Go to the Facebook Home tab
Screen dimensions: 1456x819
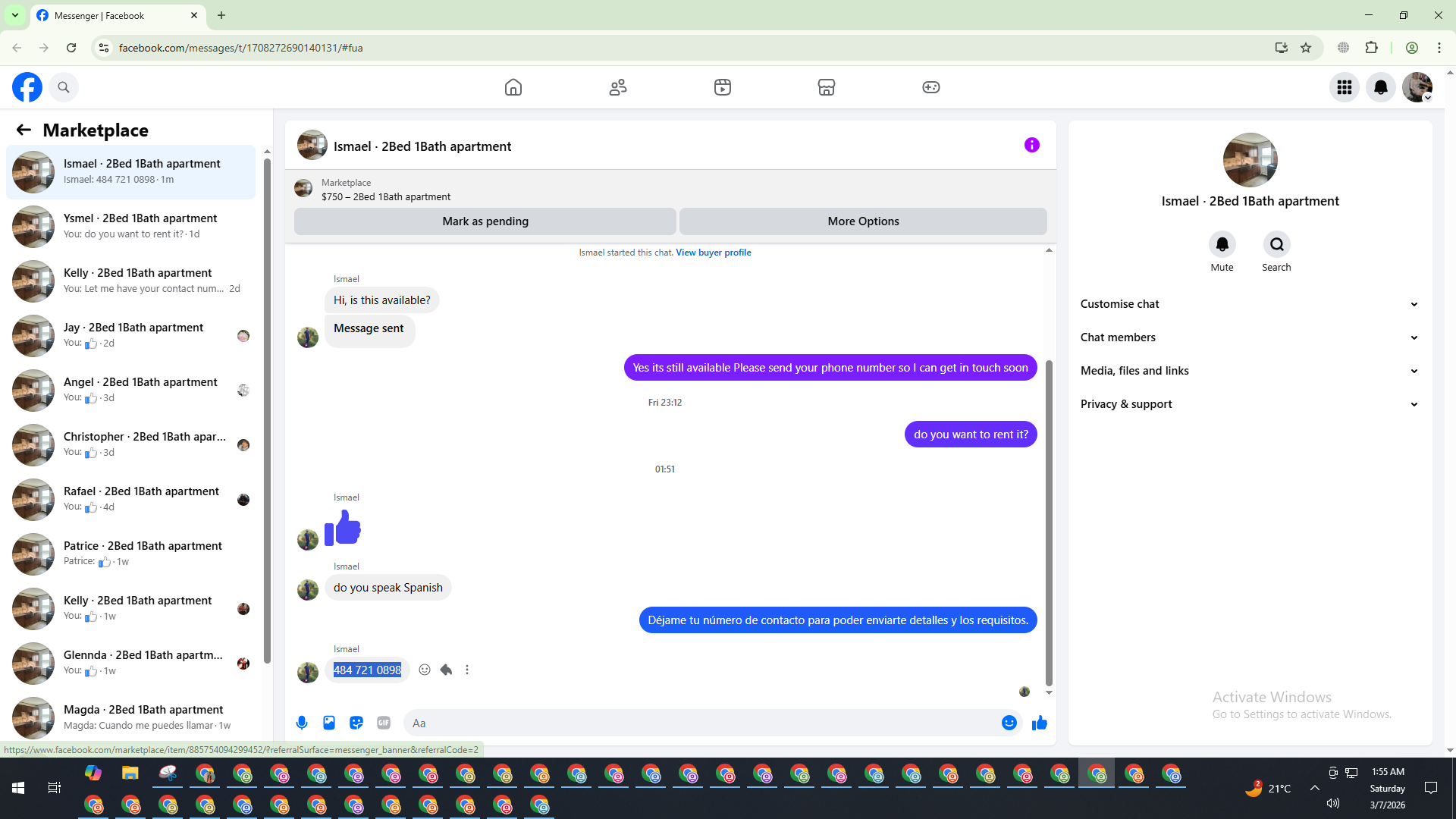click(513, 87)
